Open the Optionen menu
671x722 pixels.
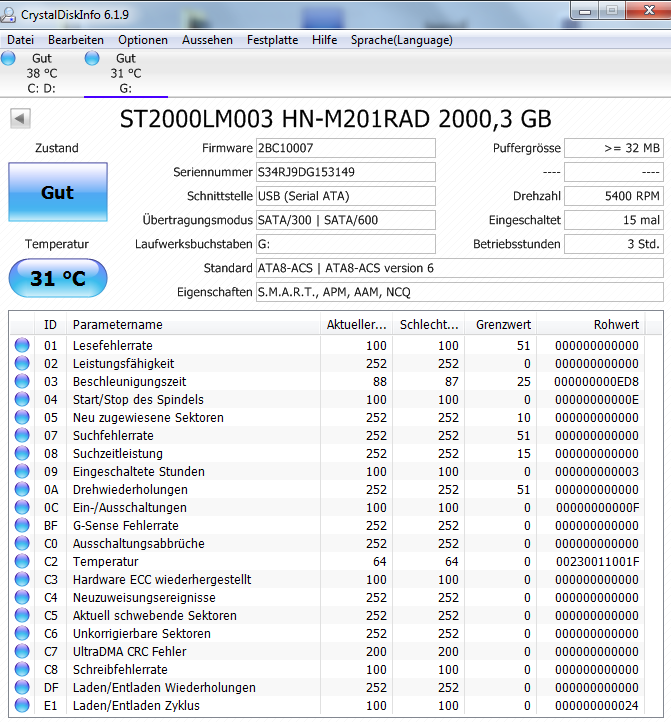[143, 40]
